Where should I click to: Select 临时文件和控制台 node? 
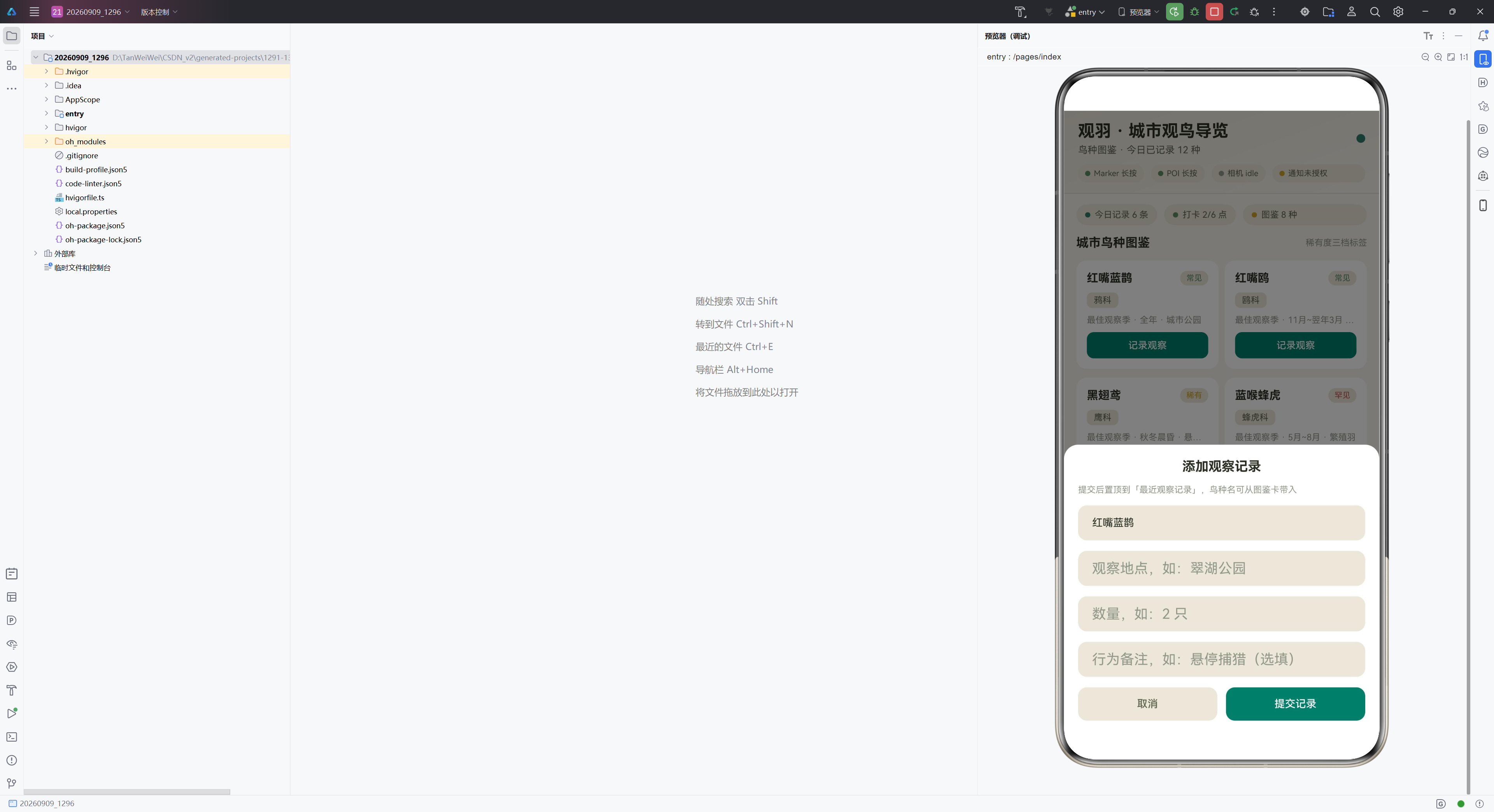(x=82, y=267)
